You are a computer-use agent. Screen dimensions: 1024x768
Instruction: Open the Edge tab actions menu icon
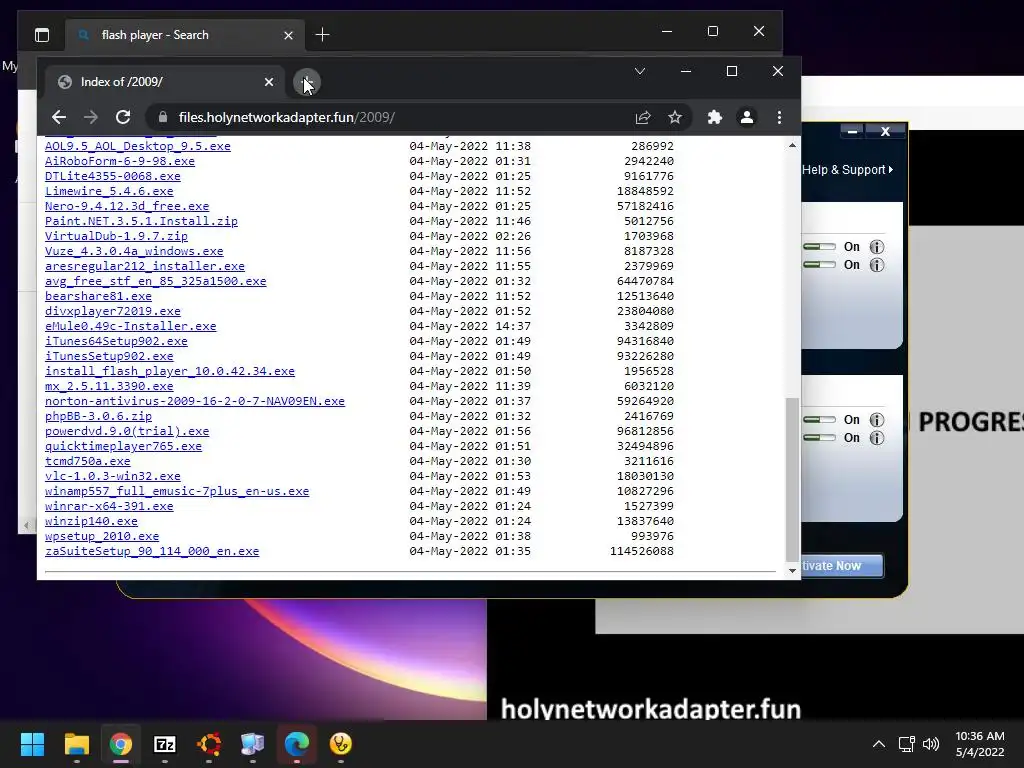point(42,35)
